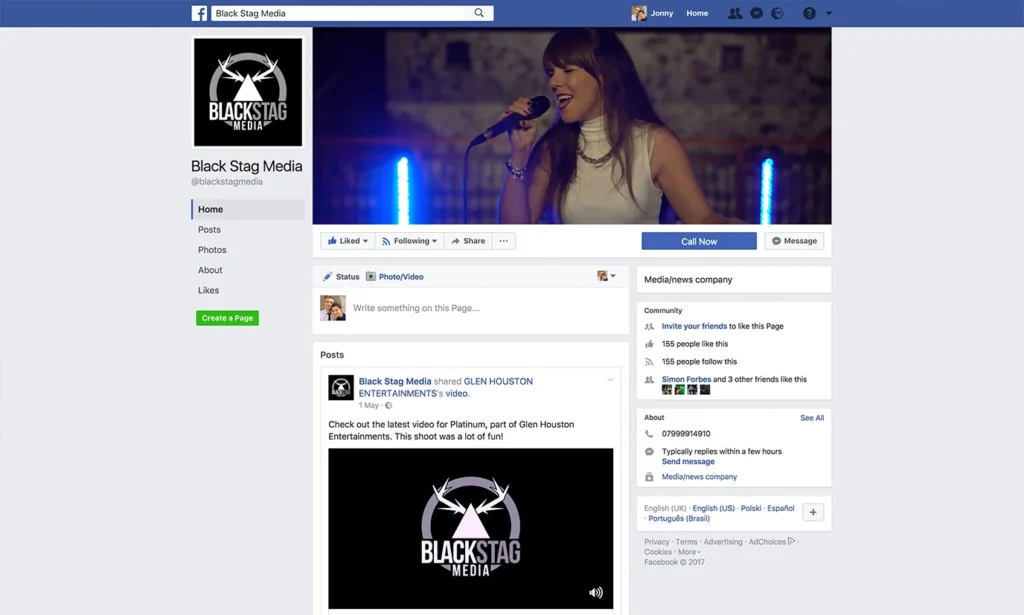Open the singer cover photo
The image size is (1024, 615).
[572, 125]
